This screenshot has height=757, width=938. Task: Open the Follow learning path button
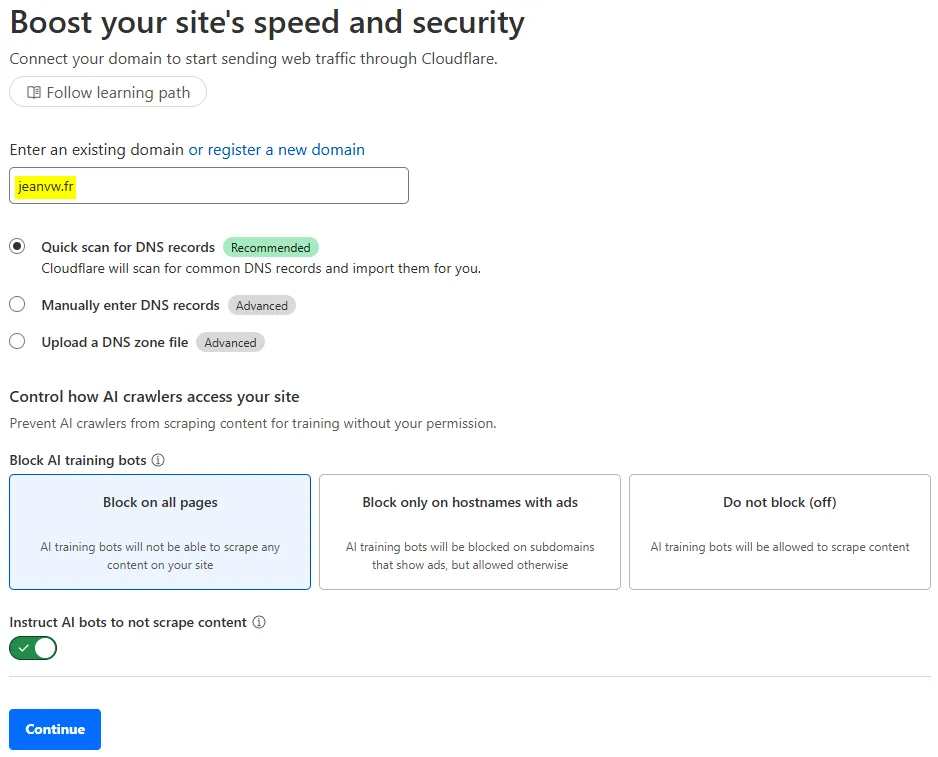coord(108,93)
